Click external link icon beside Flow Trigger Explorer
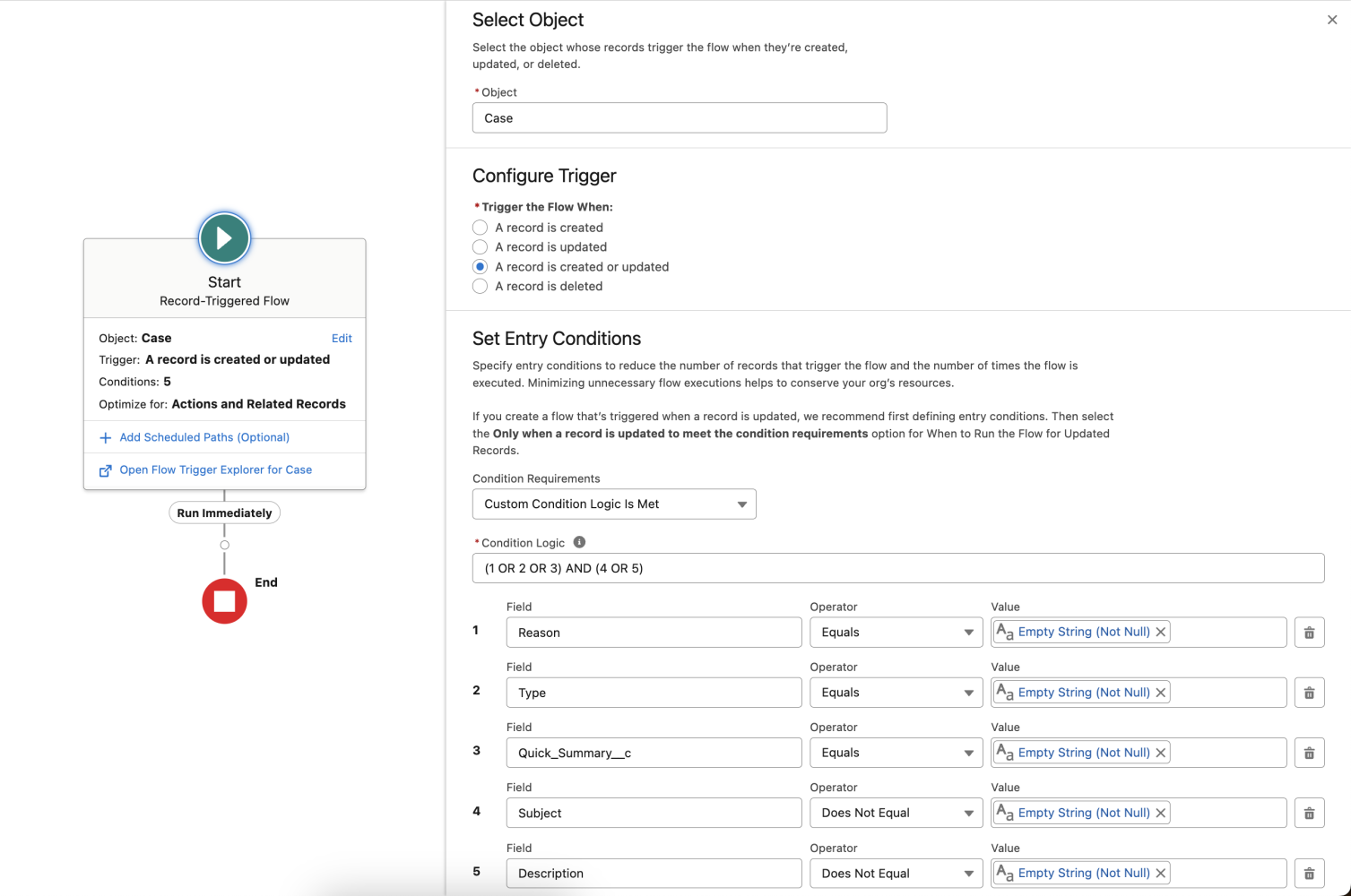Screen dimensions: 1351x896 coord(105,470)
